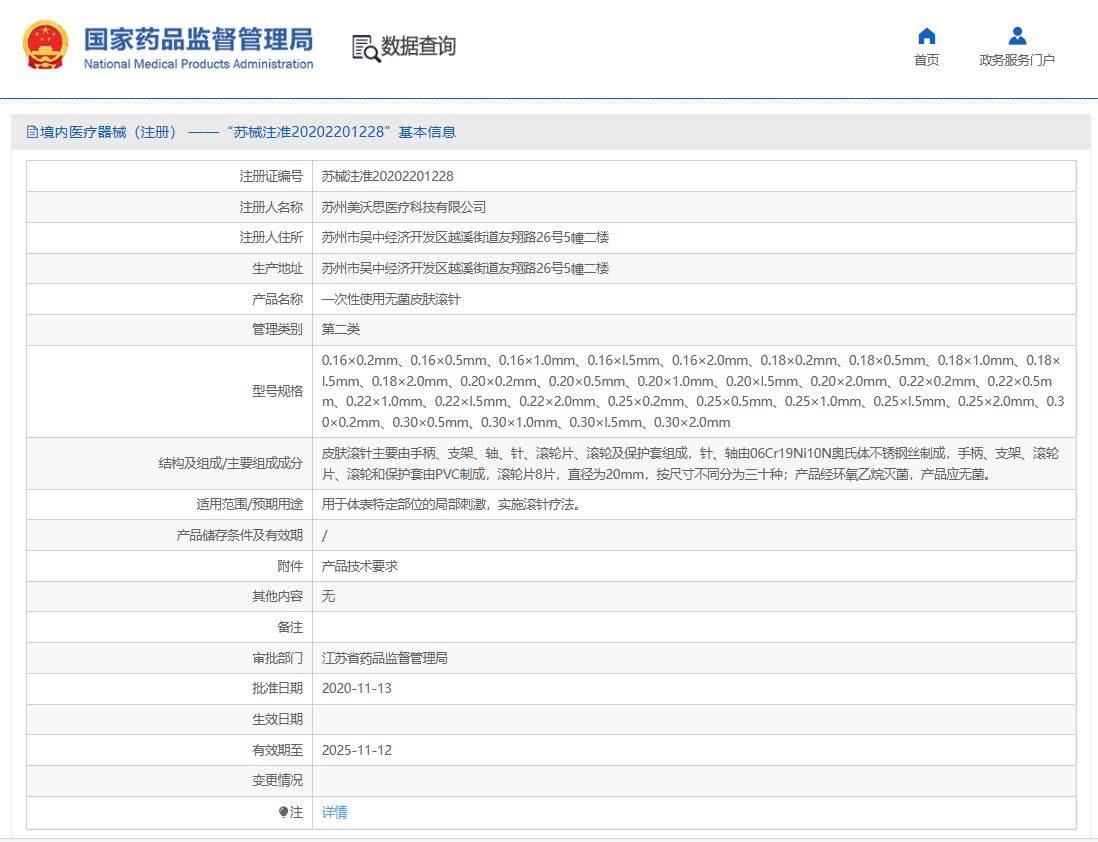Click the registrant name 苏州美沃思医疗科技有限公司

coord(403,207)
